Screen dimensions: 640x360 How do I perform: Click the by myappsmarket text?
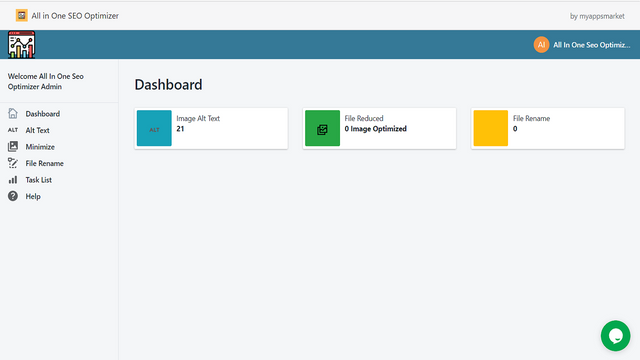pos(597,16)
